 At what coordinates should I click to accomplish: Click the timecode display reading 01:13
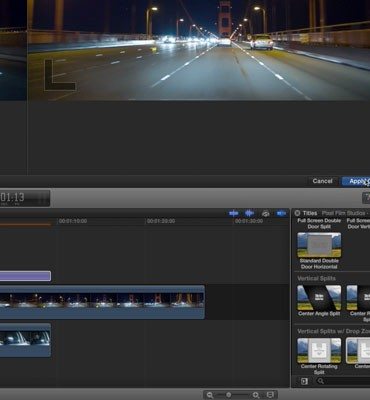click(x=25, y=199)
